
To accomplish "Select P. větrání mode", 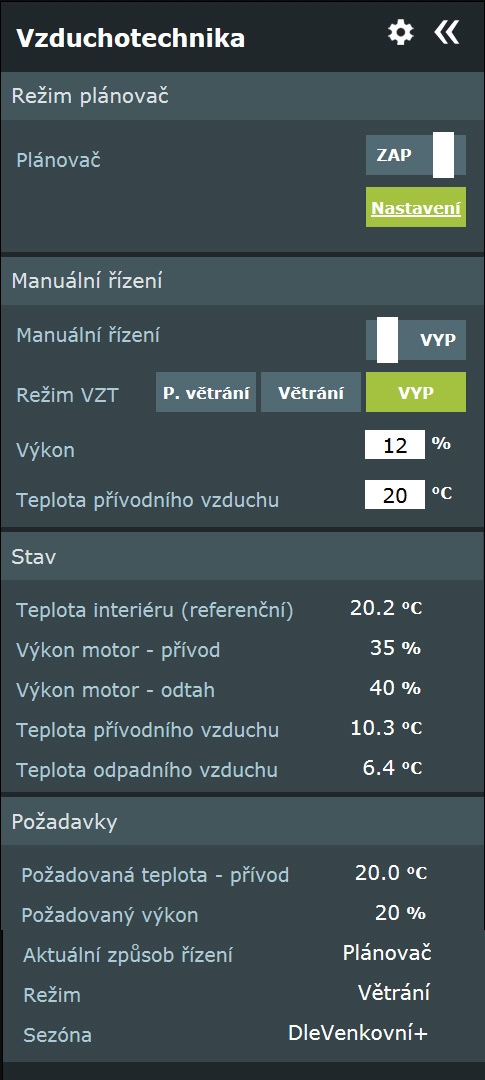I will click(206, 393).
